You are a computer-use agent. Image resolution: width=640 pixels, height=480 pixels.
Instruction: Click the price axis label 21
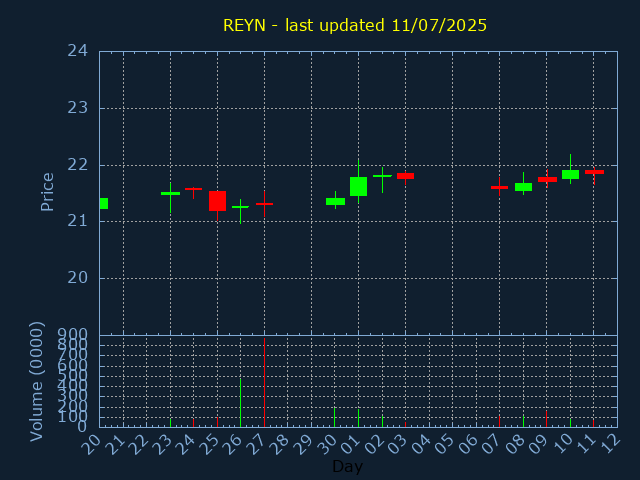[x=78, y=221]
